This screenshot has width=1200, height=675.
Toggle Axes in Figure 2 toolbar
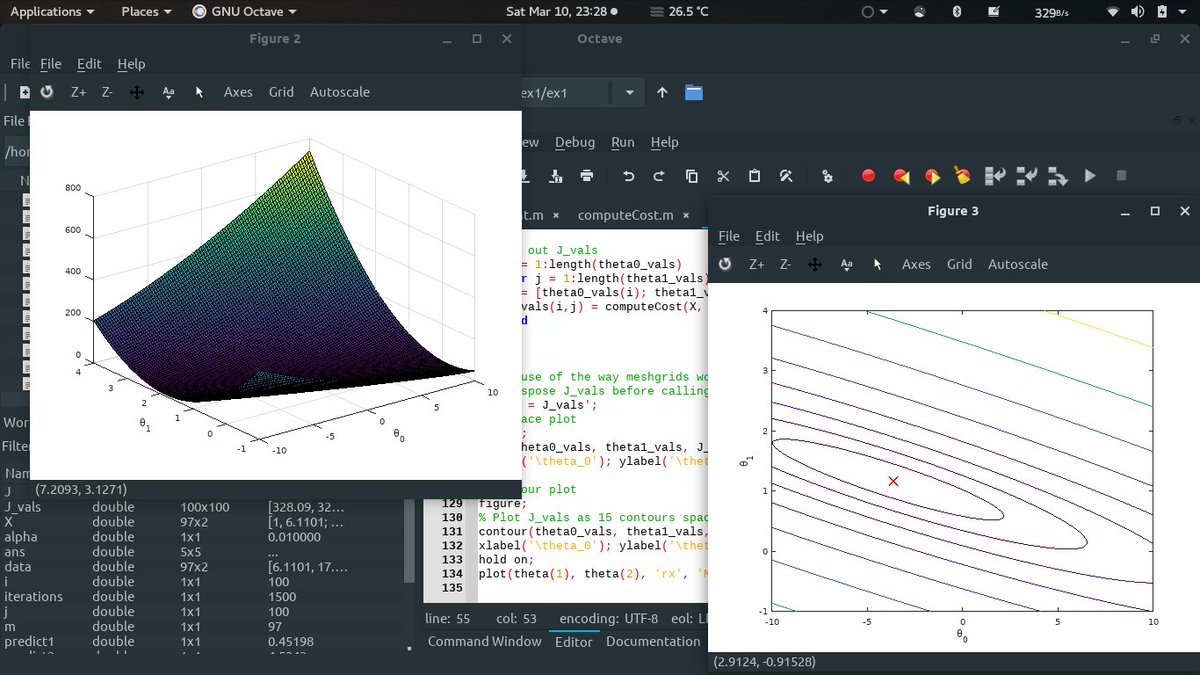tap(238, 92)
